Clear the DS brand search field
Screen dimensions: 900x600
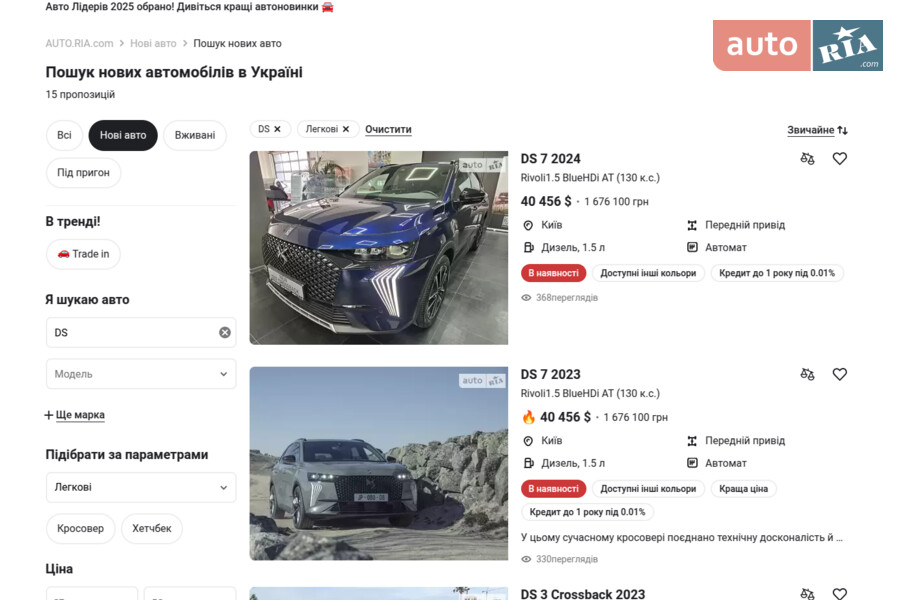pos(224,332)
